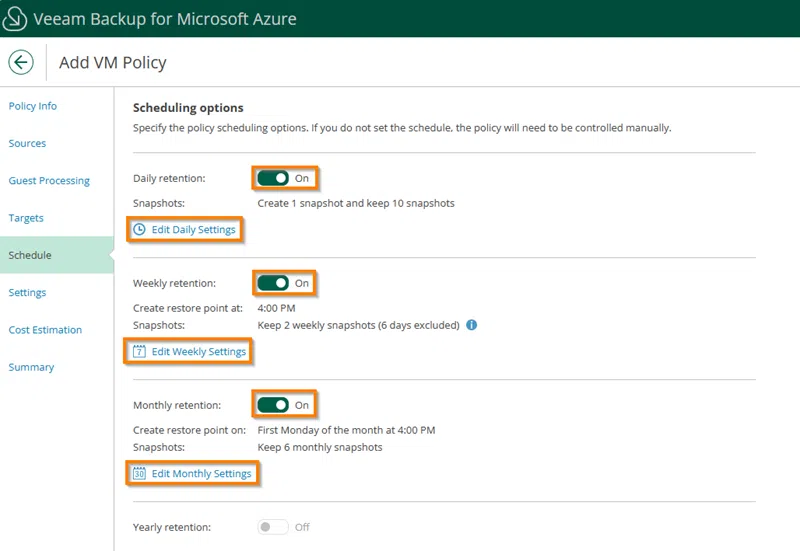This screenshot has height=551, width=800.
Task: Turn off the Weekly retention switch
Action: coord(273,283)
